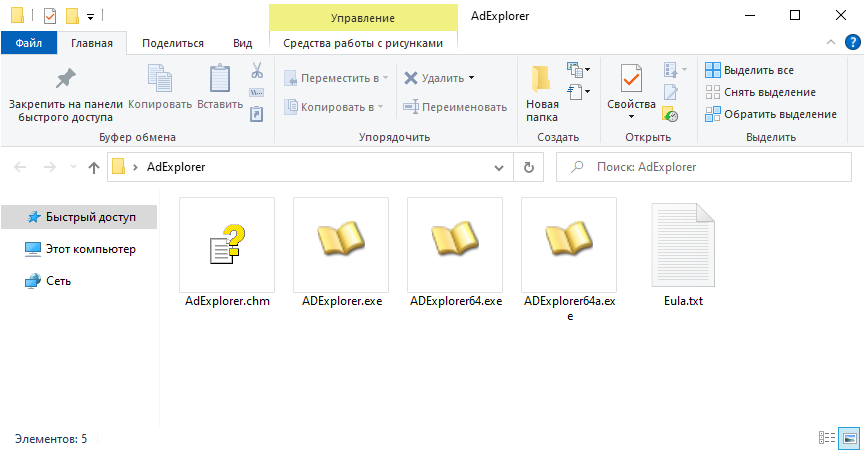Click Выделить все button

pos(750,70)
